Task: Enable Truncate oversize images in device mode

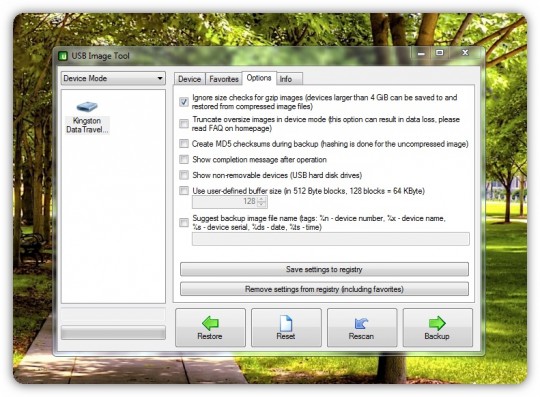Action: [184, 124]
